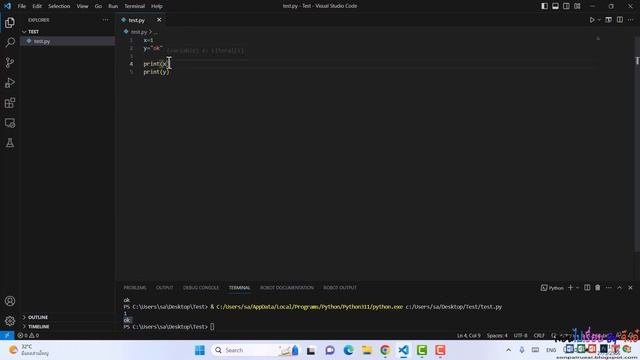The height and width of the screenshot is (360, 640).
Task: Click the Run Python File play button
Action: tap(592, 20)
